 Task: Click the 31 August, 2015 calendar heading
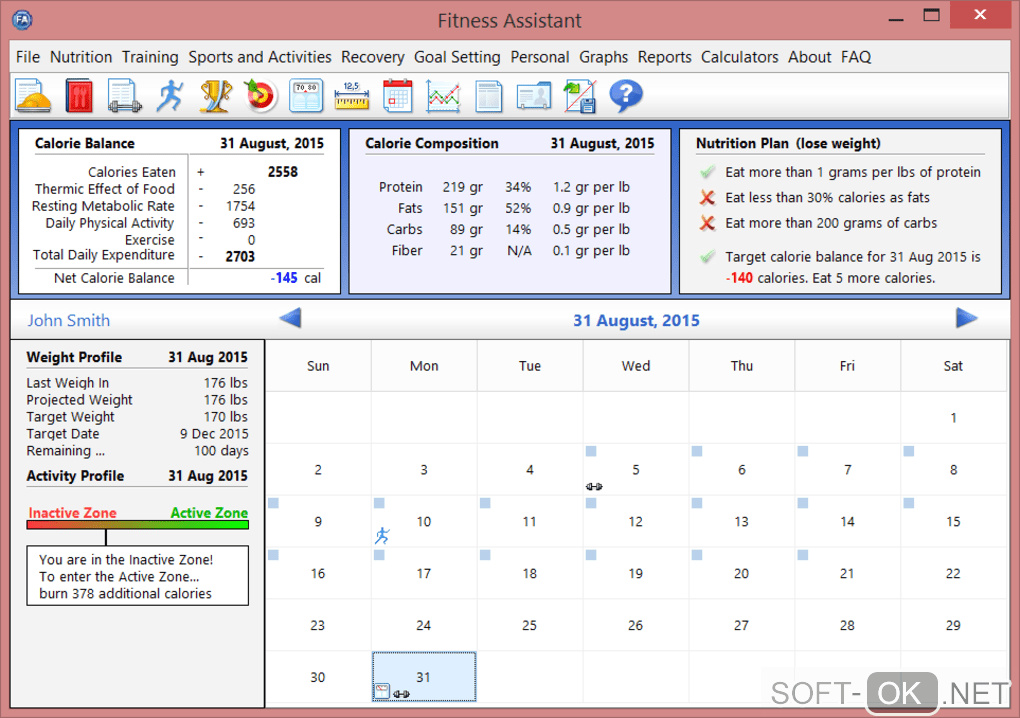click(x=636, y=321)
